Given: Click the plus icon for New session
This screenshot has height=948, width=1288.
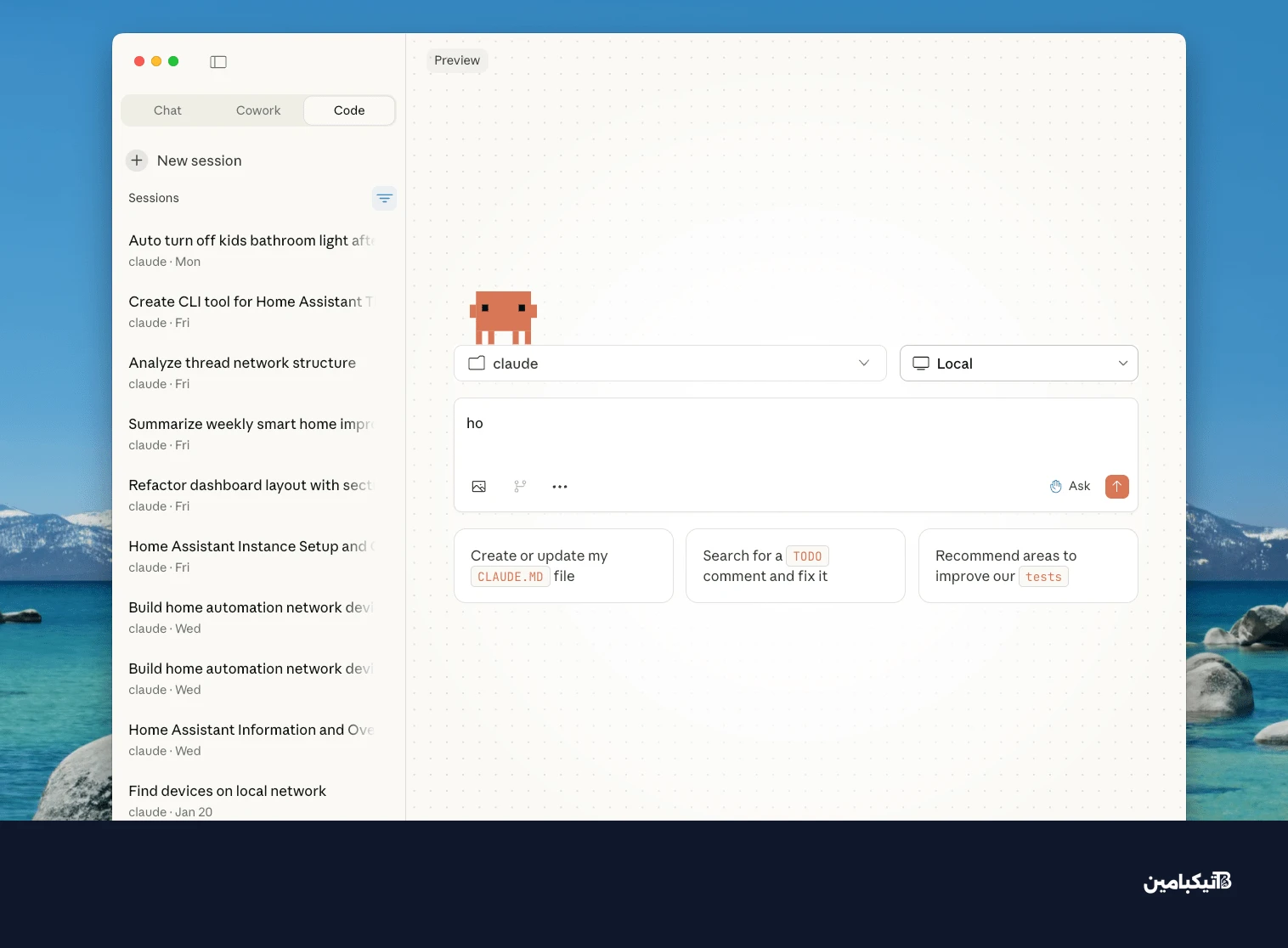Looking at the screenshot, I should (137, 161).
